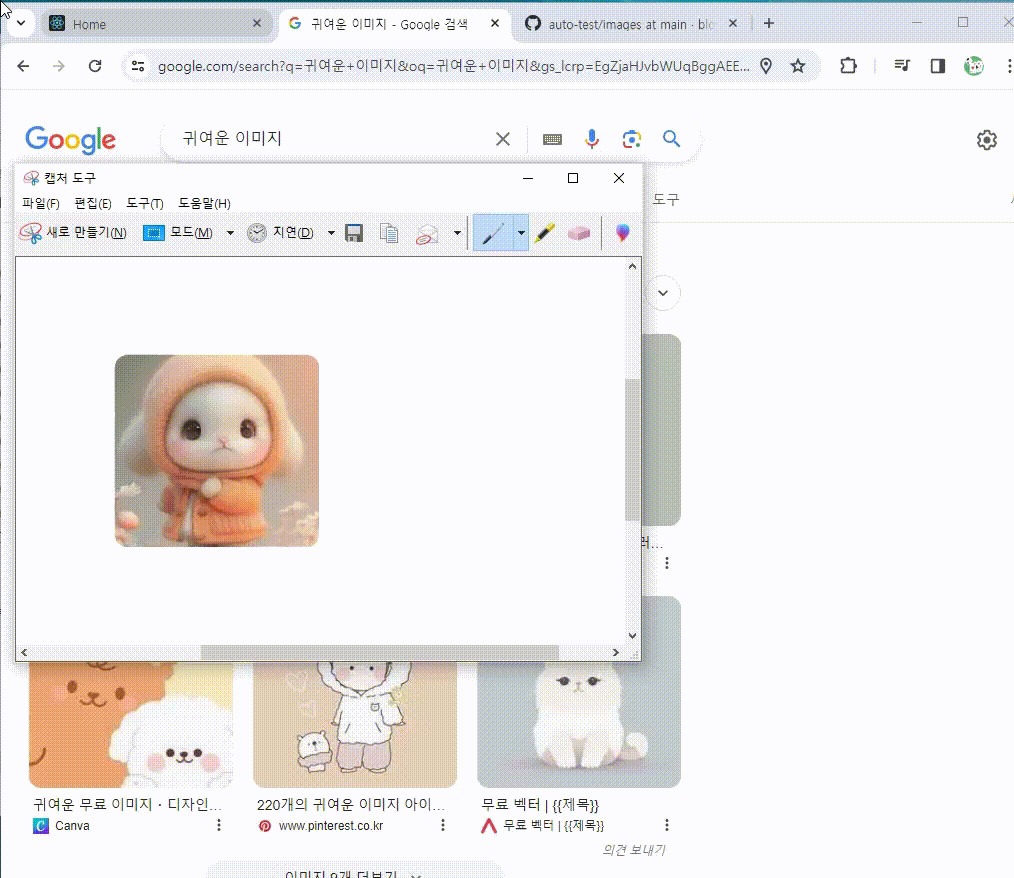Open a new browser tab
The height and width of the screenshot is (878, 1014).
click(768, 23)
